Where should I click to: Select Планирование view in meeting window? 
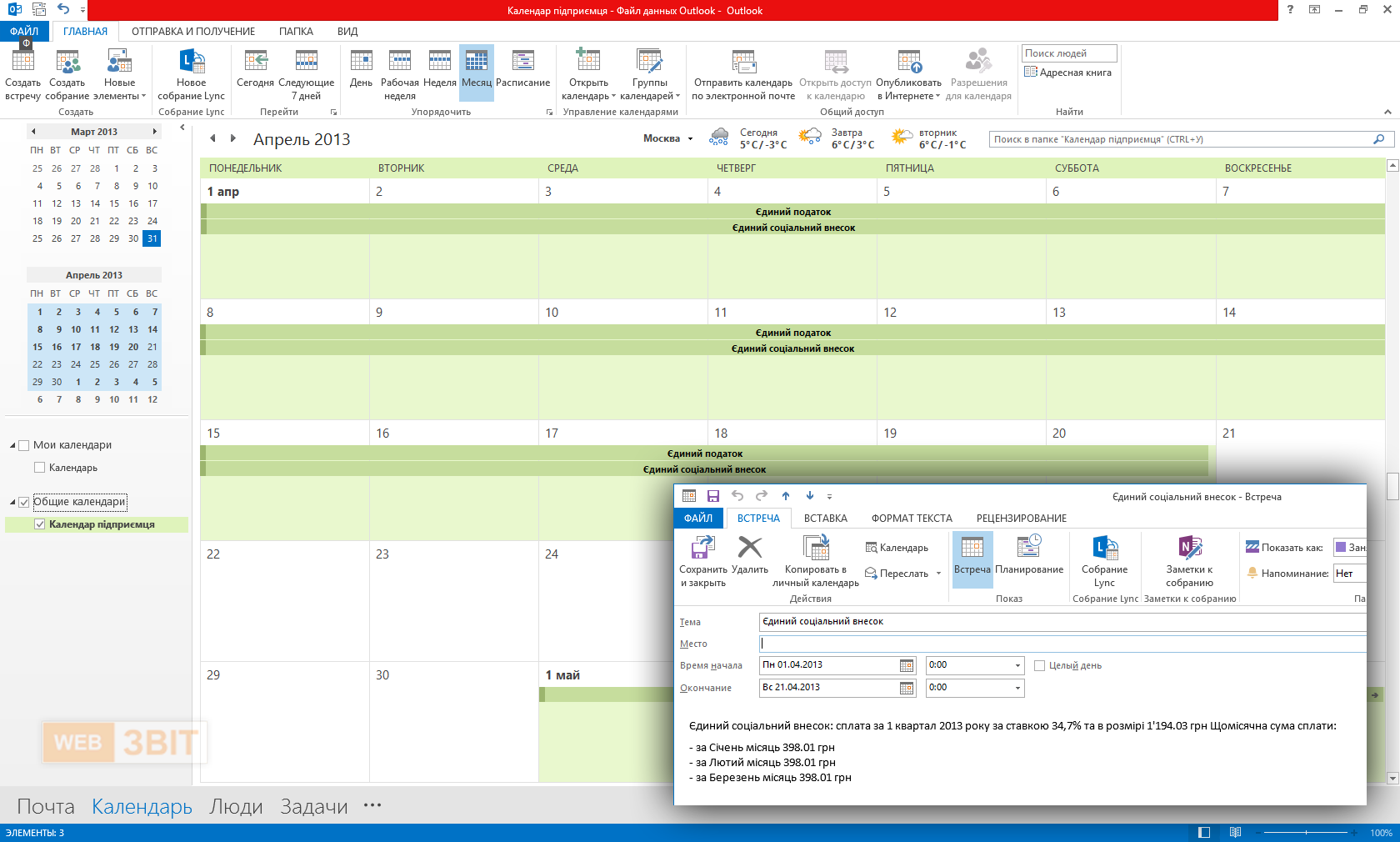[1029, 555]
